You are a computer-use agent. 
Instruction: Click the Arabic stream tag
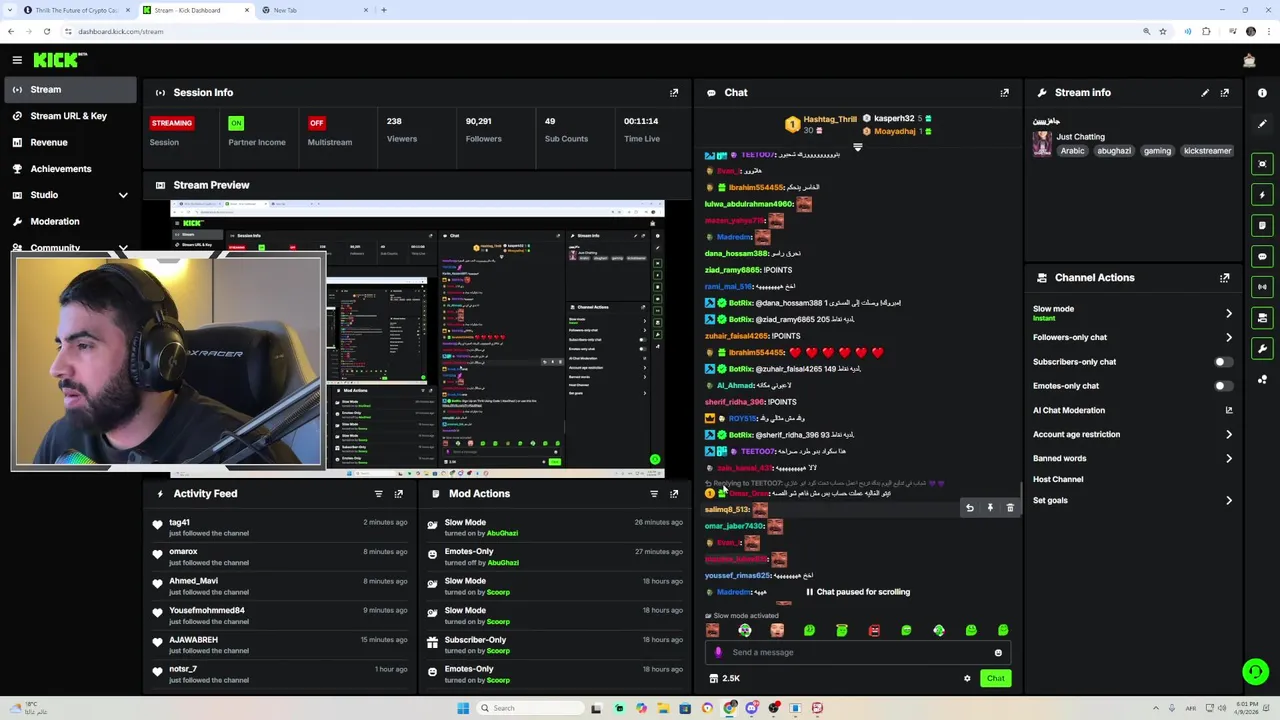click(1072, 151)
